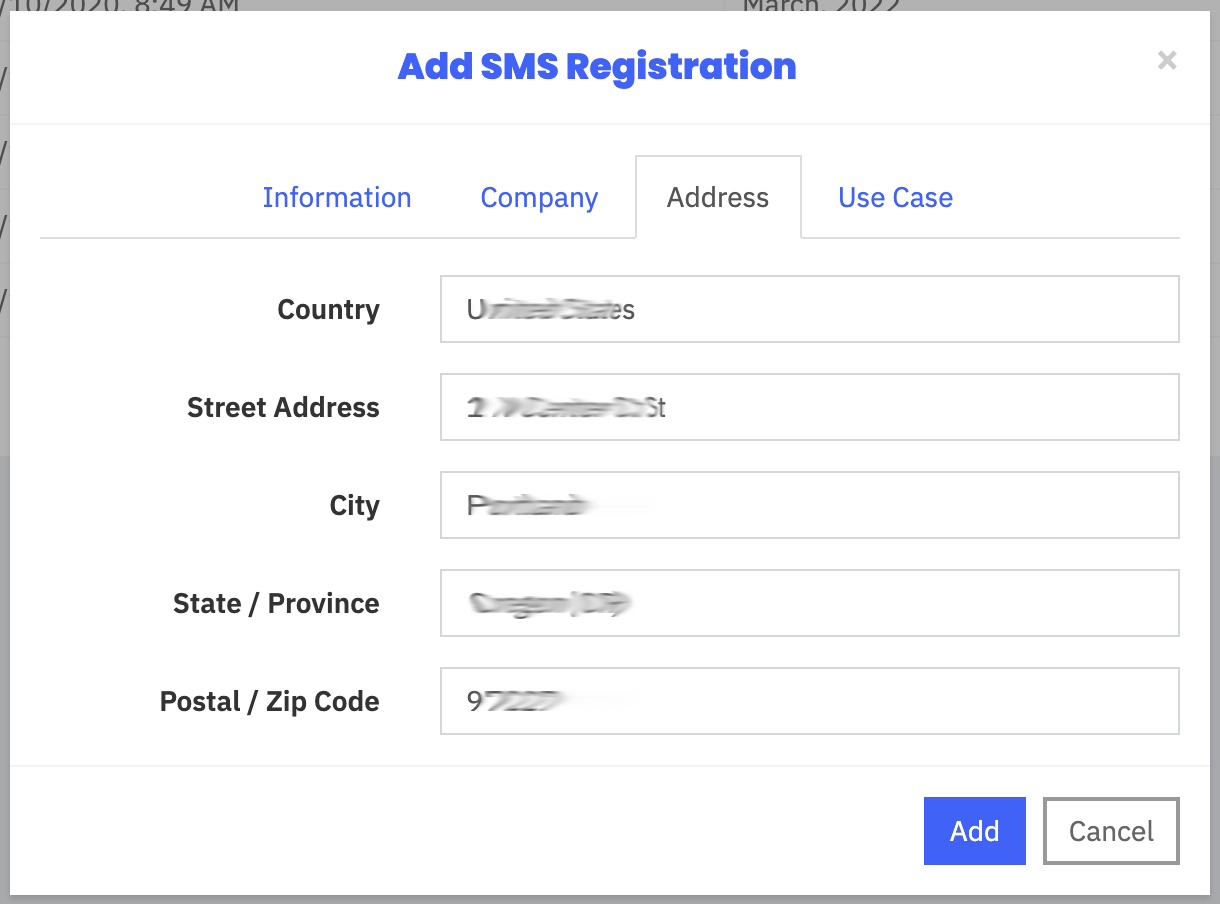Click the Add SMS Registration heading
Viewport: 1220px width, 904px height.
[x=597, y=67]
